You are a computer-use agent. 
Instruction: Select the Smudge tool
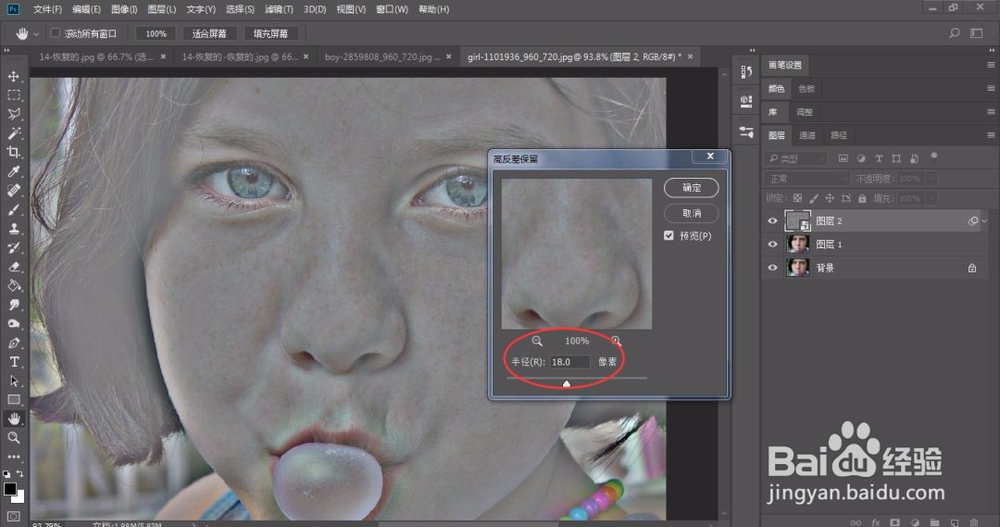pos(13,304)
